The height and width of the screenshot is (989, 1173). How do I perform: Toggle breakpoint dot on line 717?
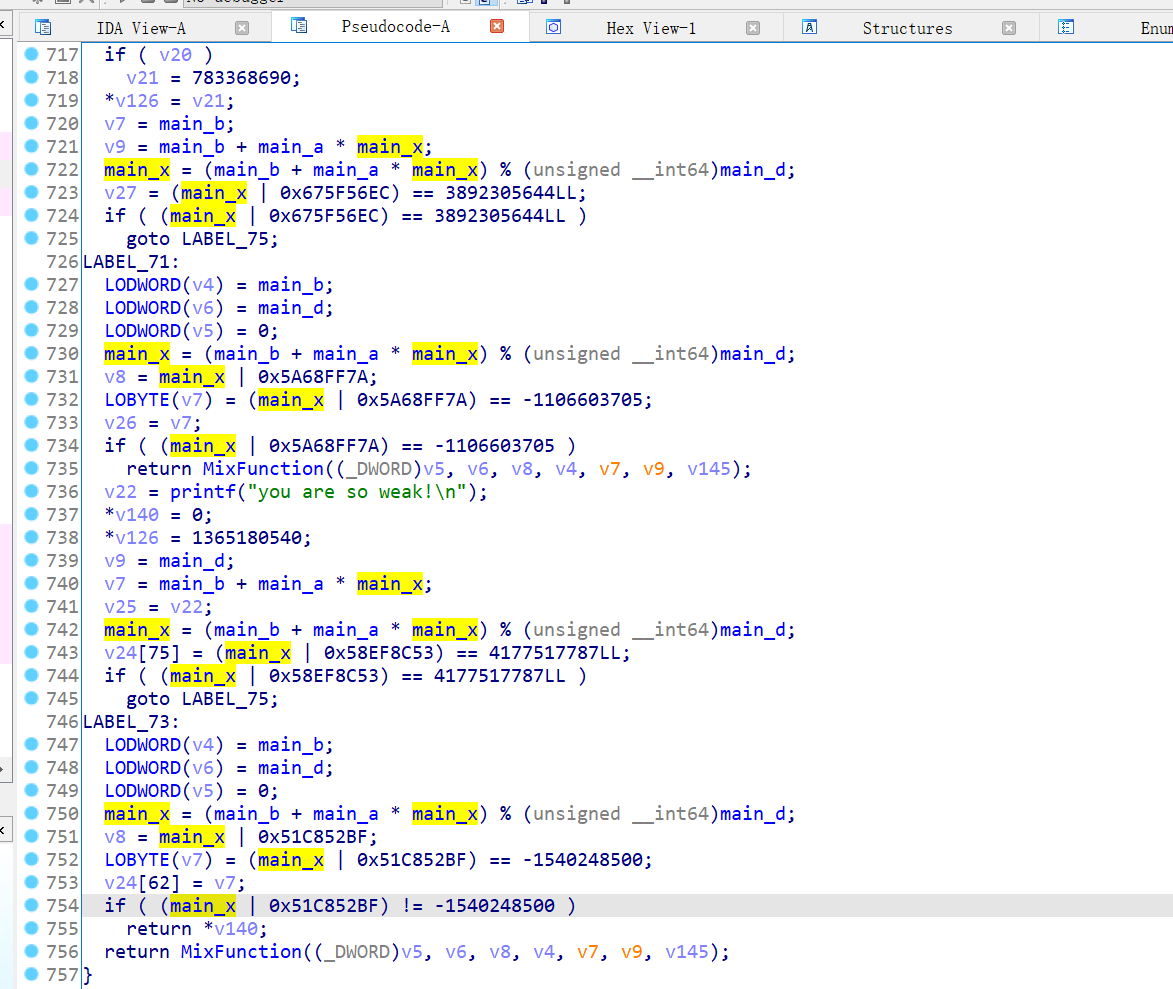(31, 54)
